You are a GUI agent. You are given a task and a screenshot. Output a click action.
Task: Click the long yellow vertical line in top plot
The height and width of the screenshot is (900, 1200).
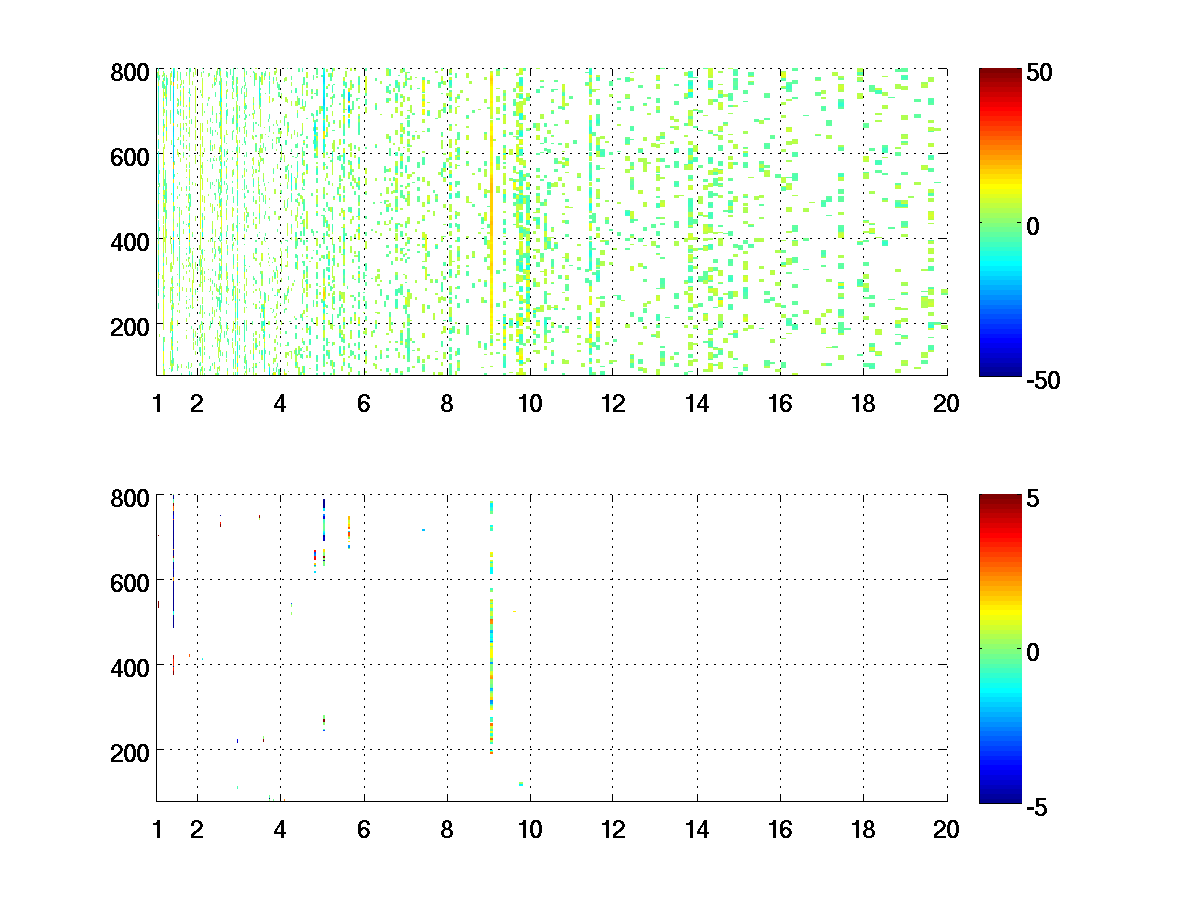point(491,210)
